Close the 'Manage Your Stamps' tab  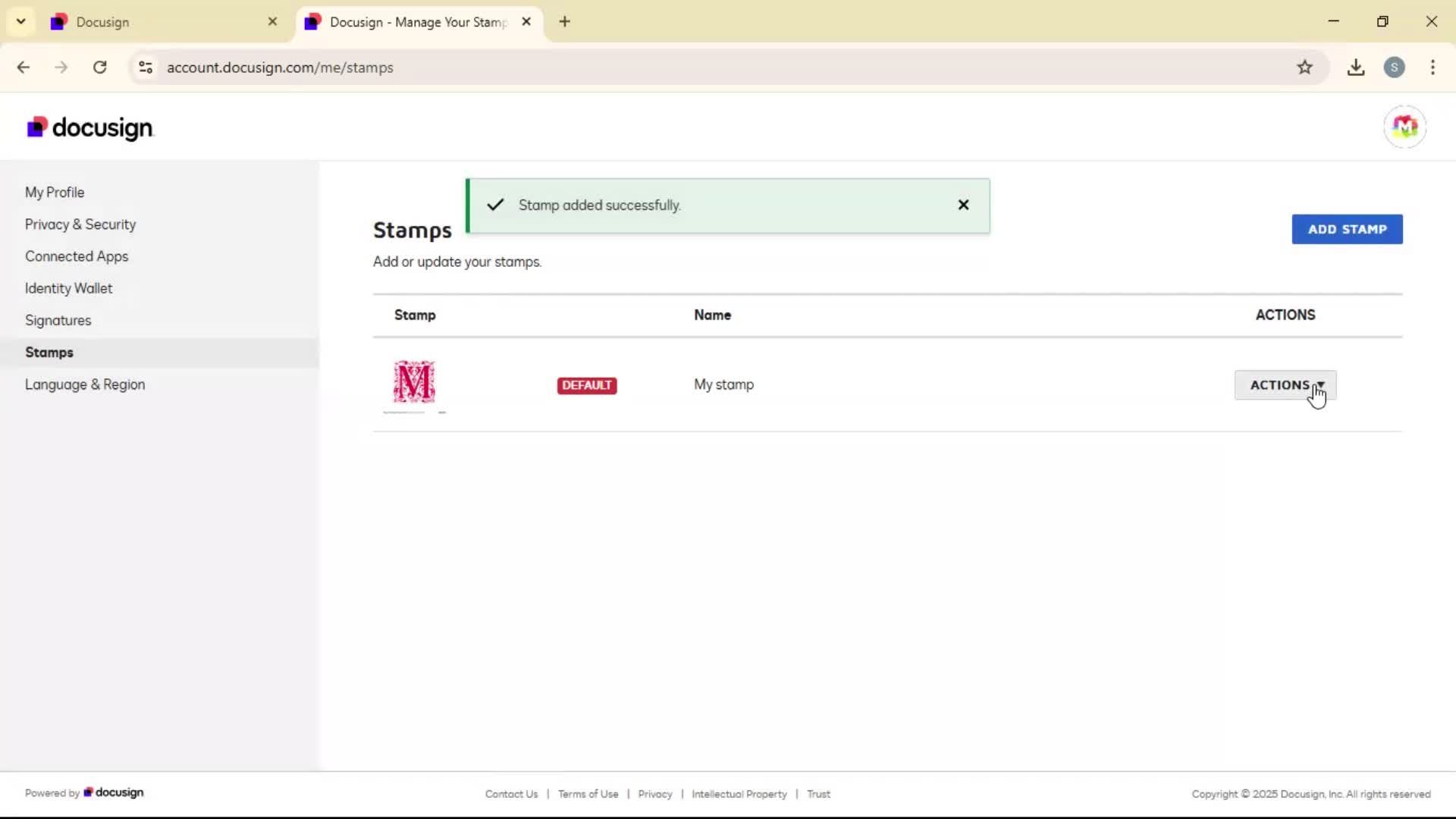point(526,22)
